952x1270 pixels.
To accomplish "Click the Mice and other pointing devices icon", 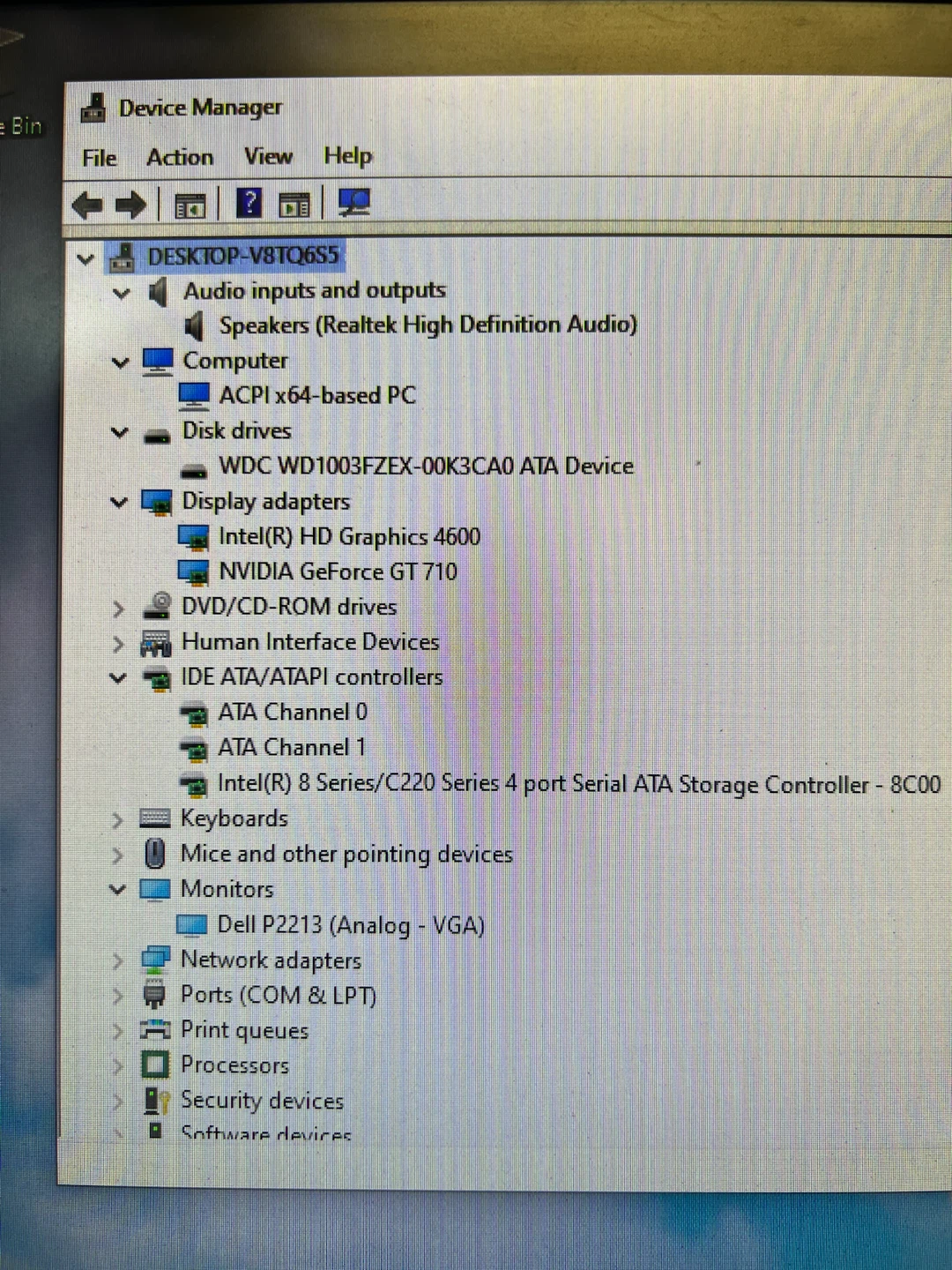I will click(x=154, y=854).
